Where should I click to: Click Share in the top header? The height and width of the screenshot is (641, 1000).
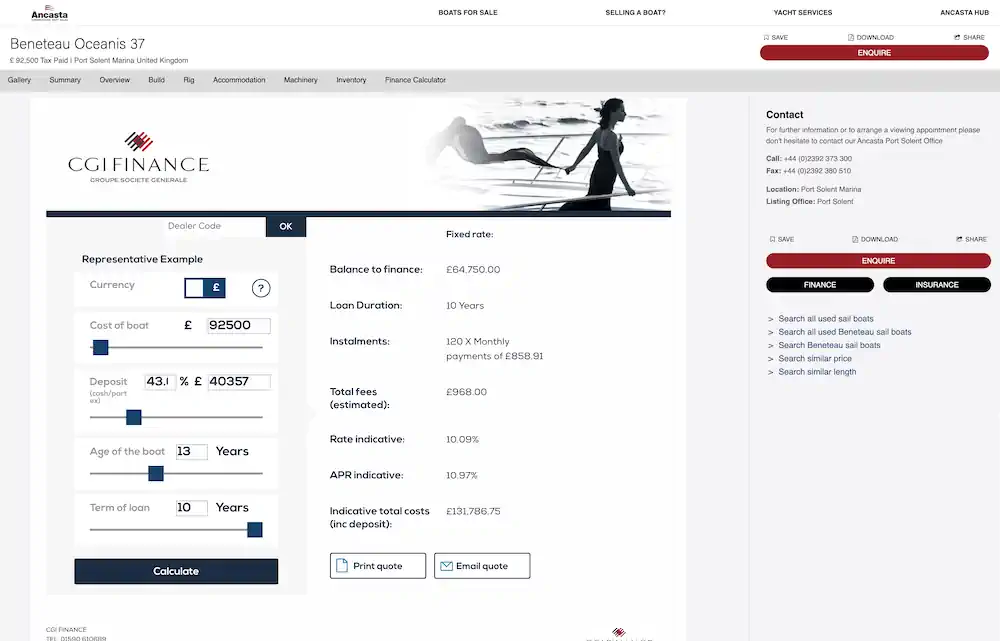point(969,38)
